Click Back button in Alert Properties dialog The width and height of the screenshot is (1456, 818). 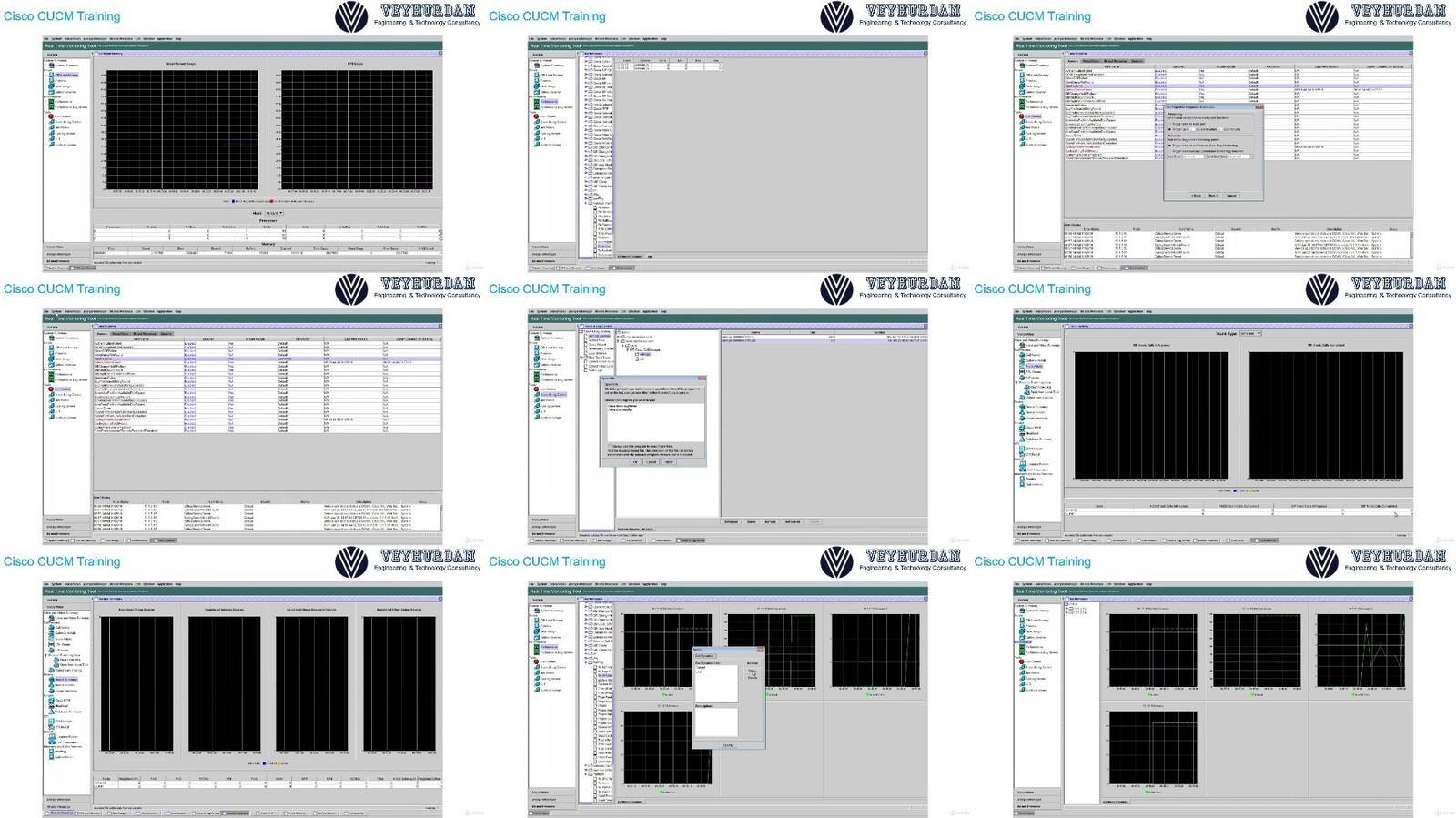1196,196
